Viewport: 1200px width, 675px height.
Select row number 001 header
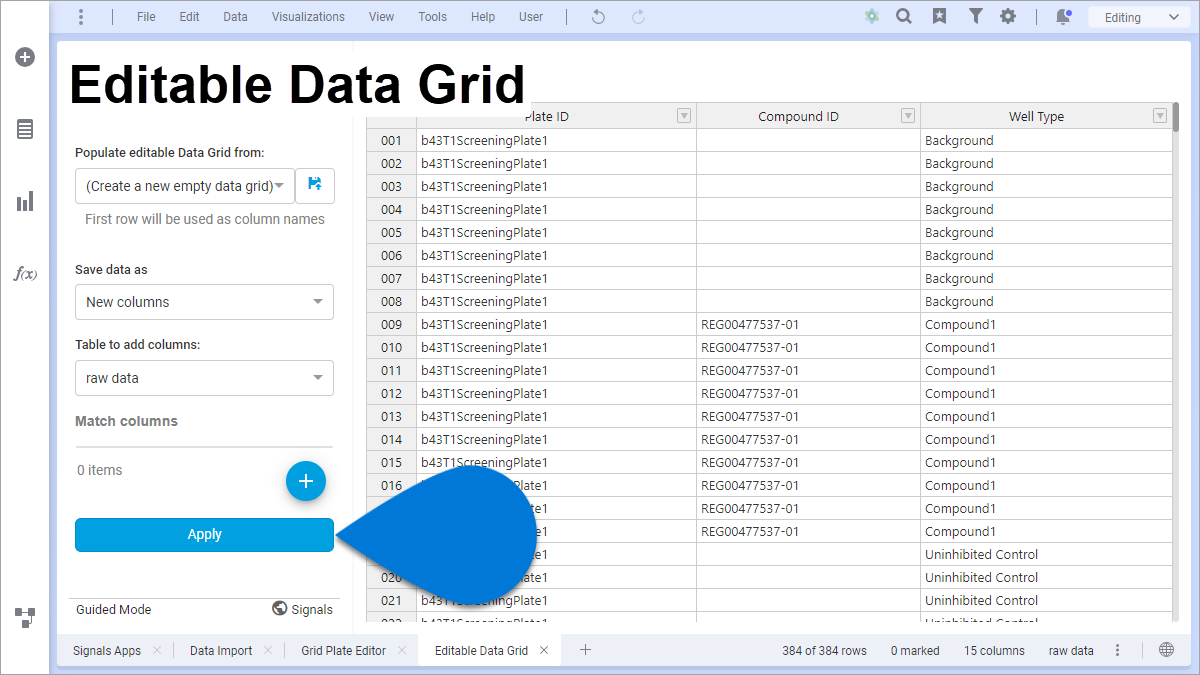(x=391, y=140)
